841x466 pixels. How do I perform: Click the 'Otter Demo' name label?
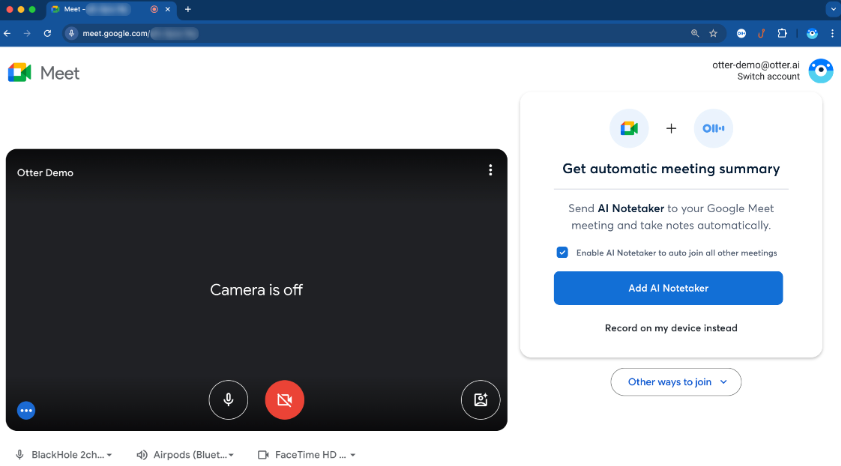(x=45, y=173)
